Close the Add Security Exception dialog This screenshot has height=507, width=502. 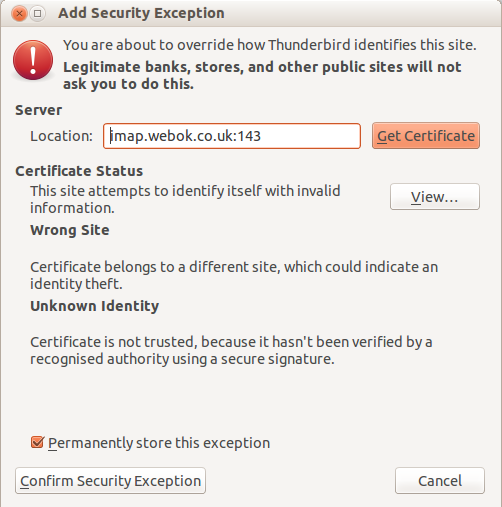pos(19,14)
